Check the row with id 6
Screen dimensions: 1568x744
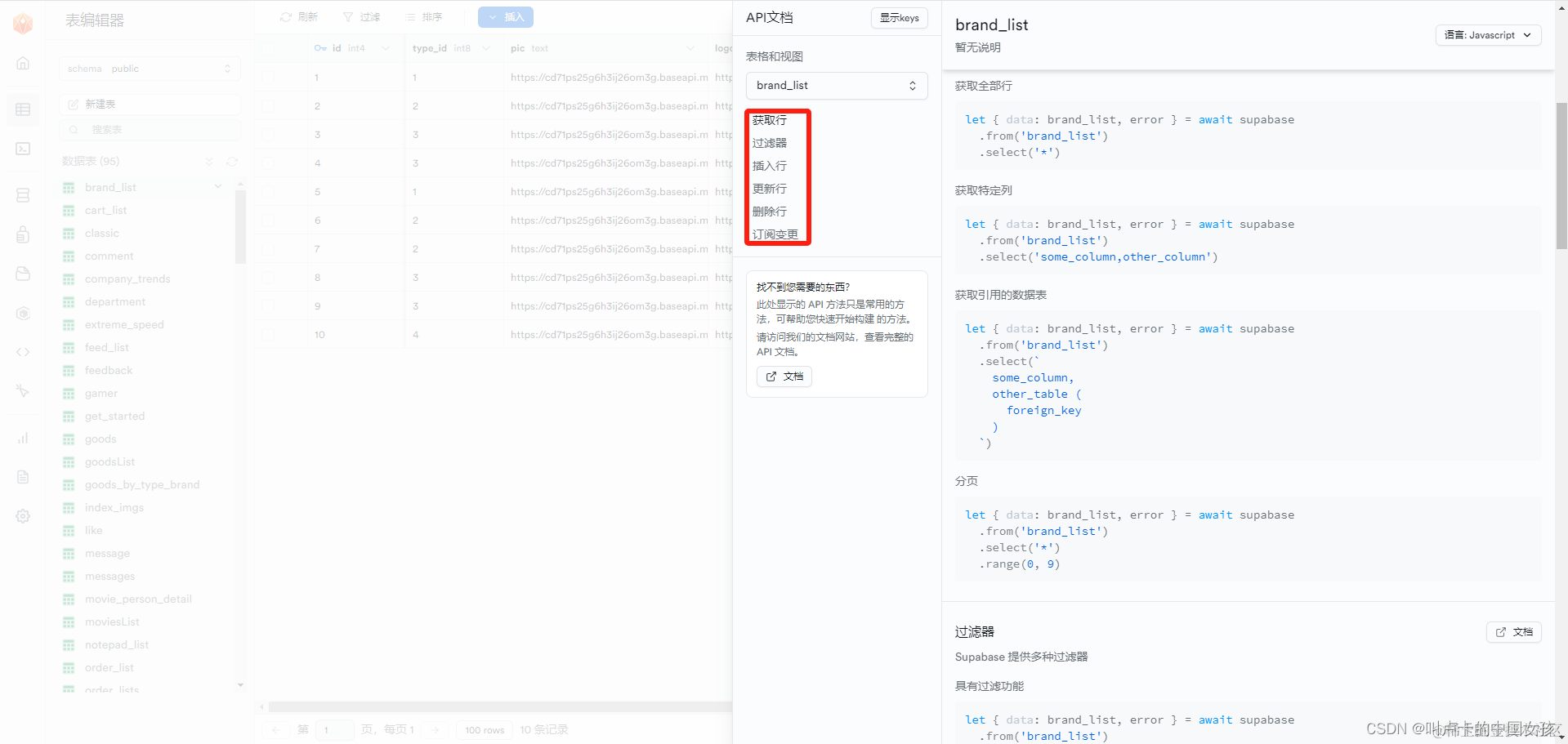coord(268,221)
